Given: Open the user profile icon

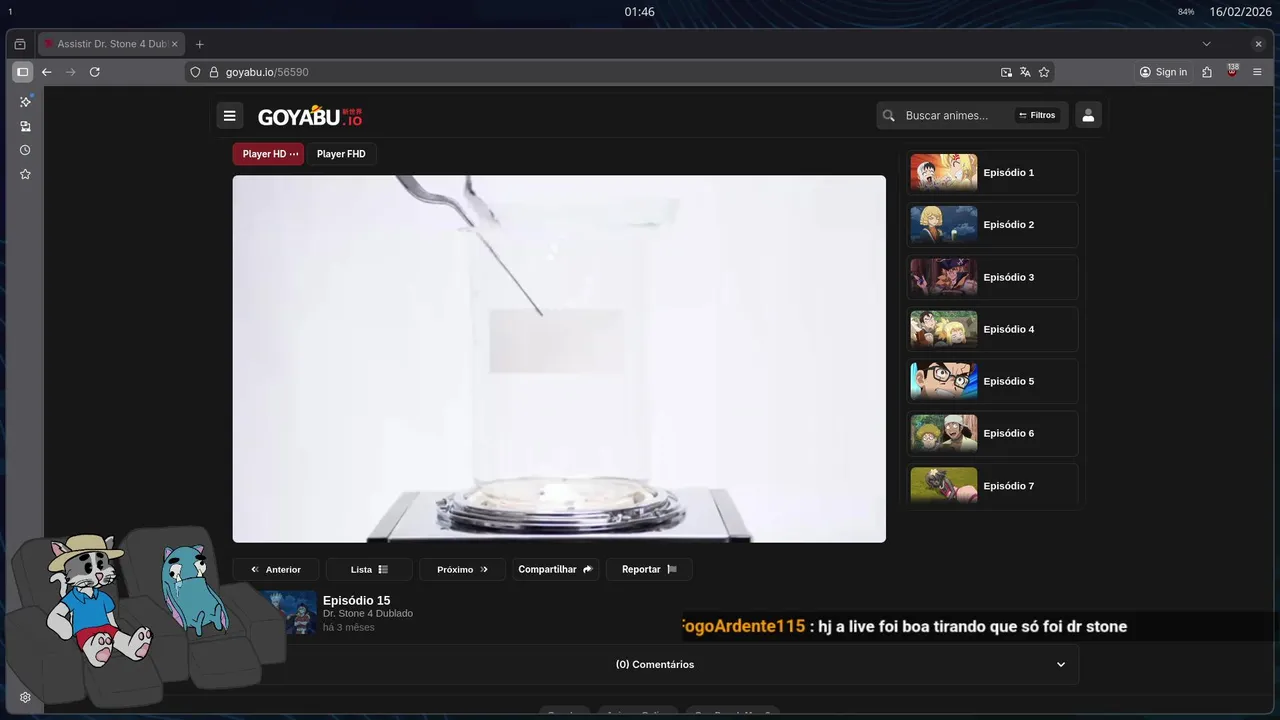Looking at the screenshot, I should click(1088, 115).
